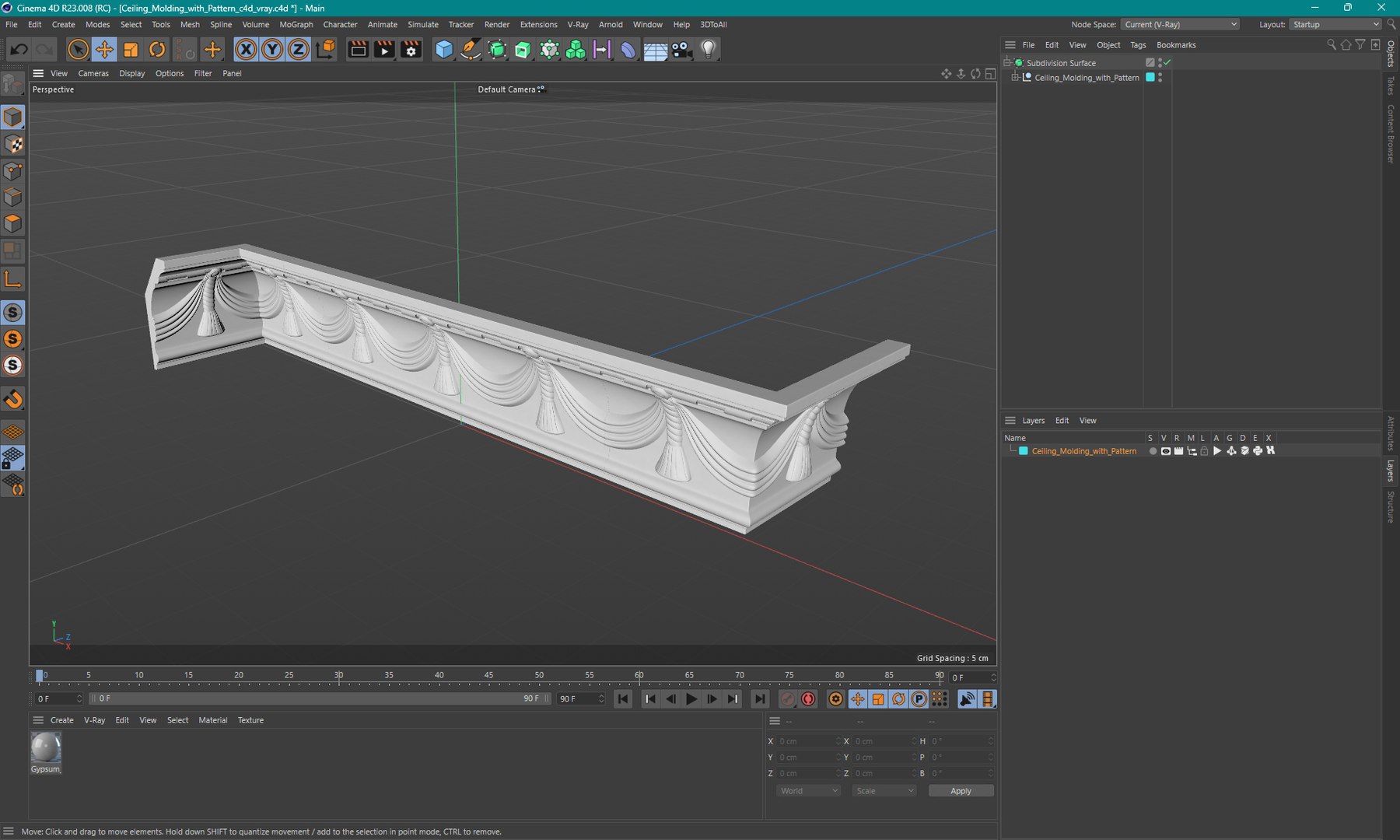The width and height of the screenshot is (1400, 840).
Task: Toggle Y axis lock
Action: tap(272, 50)
